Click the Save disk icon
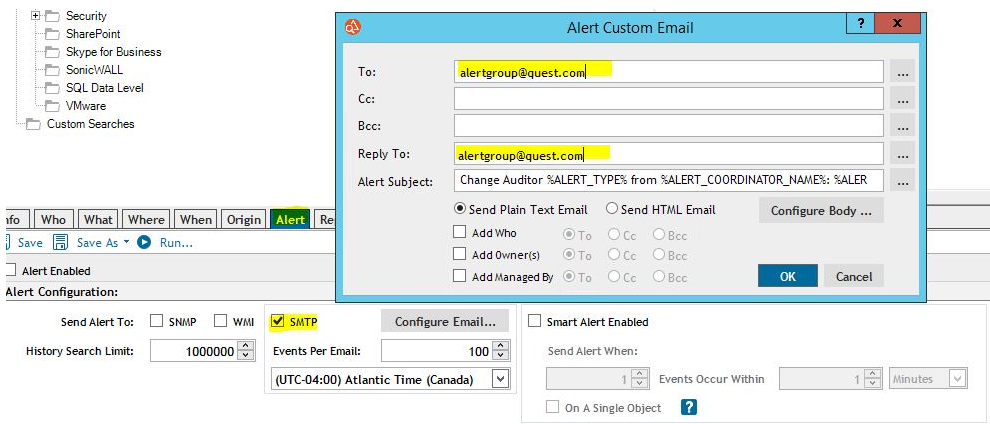Image resolution: width=990 pixels, height=424 pixels. pos(6,242)
